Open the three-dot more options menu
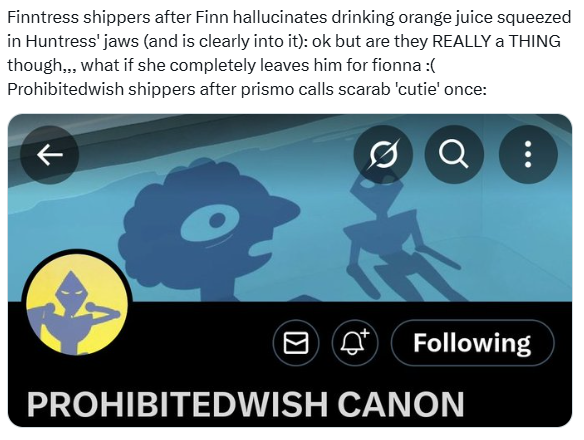The image size is (584, 440). click(528, 155)
